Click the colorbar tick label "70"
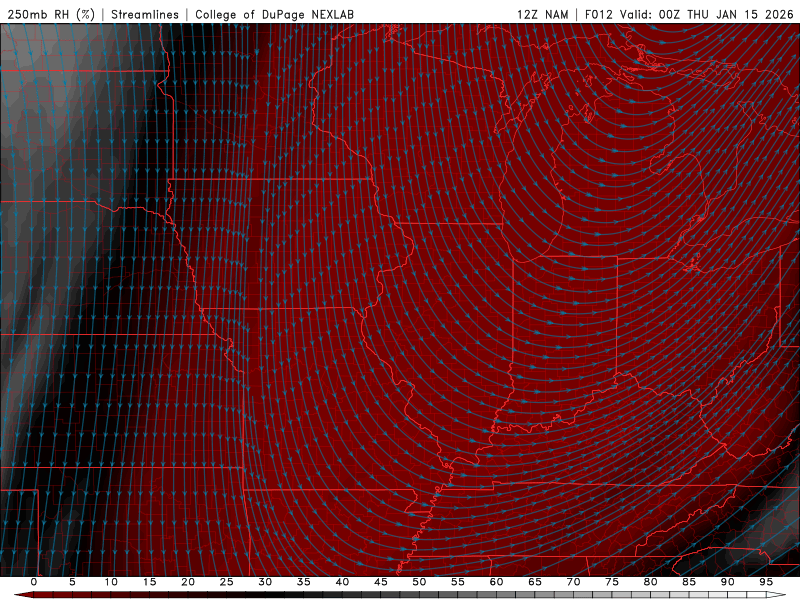The image size is (800, 600). pos(573,582)
